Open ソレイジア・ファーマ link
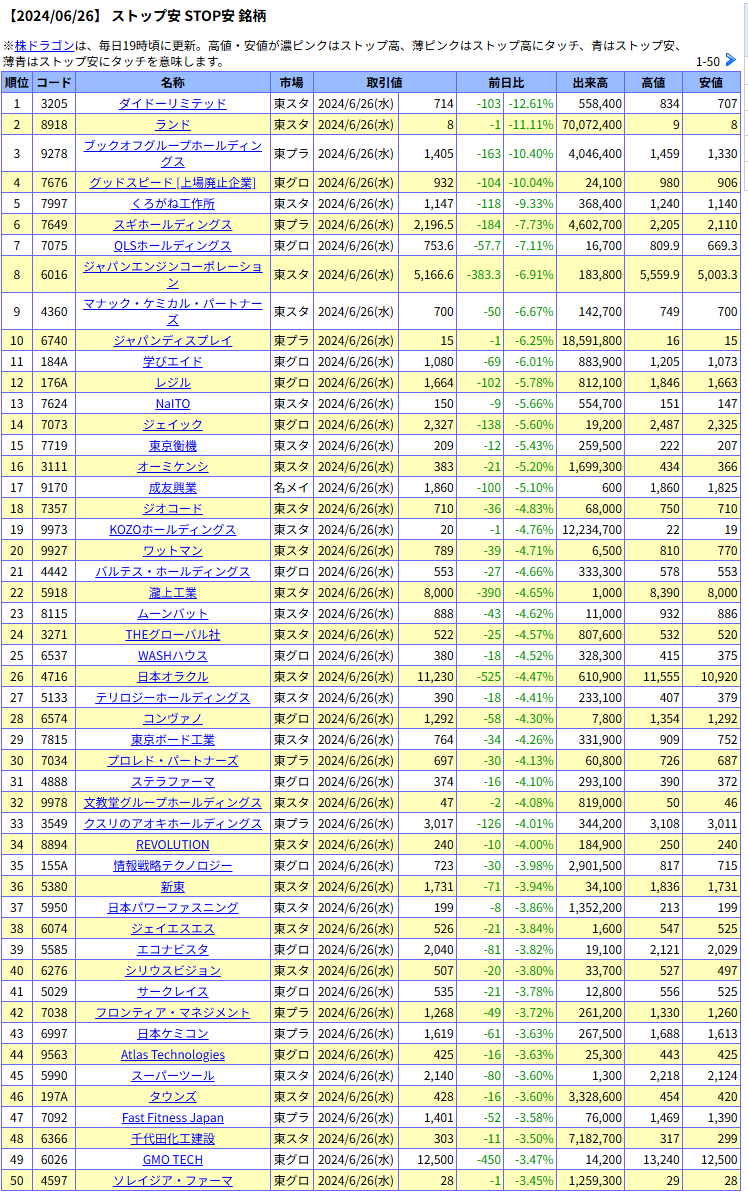Viewport: 748px width, 1200px height. click(x=172, y=1180)
